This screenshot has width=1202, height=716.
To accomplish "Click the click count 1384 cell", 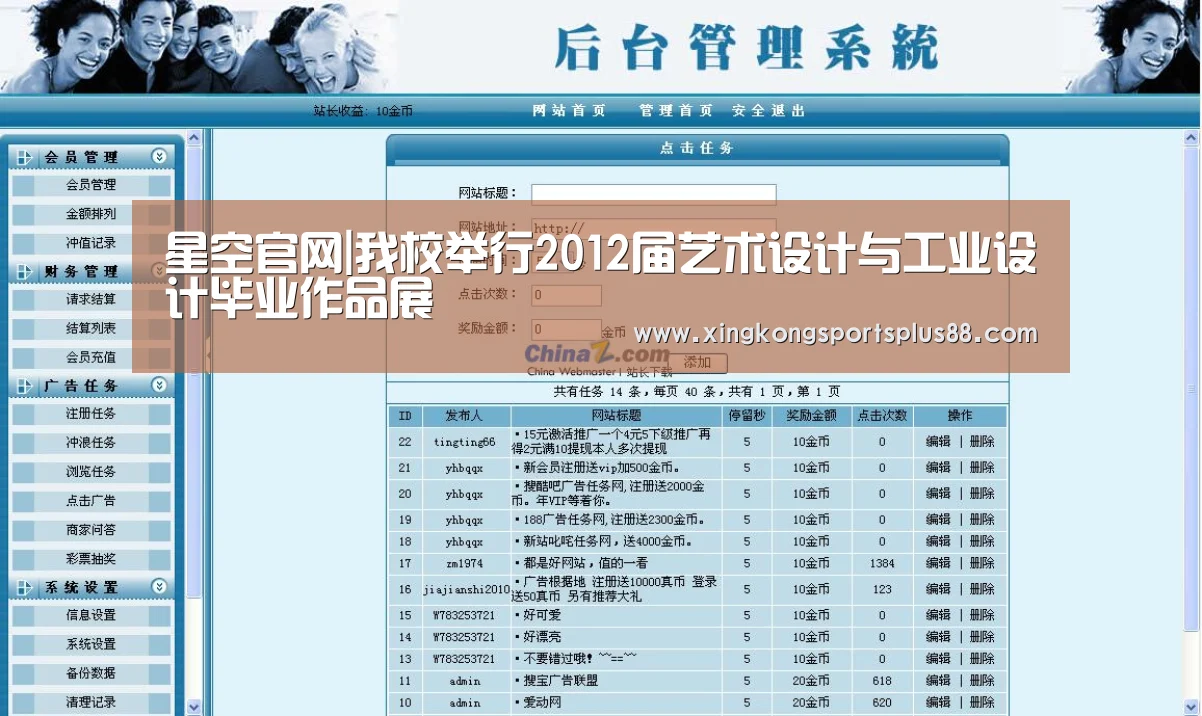I will coord(882,564).
